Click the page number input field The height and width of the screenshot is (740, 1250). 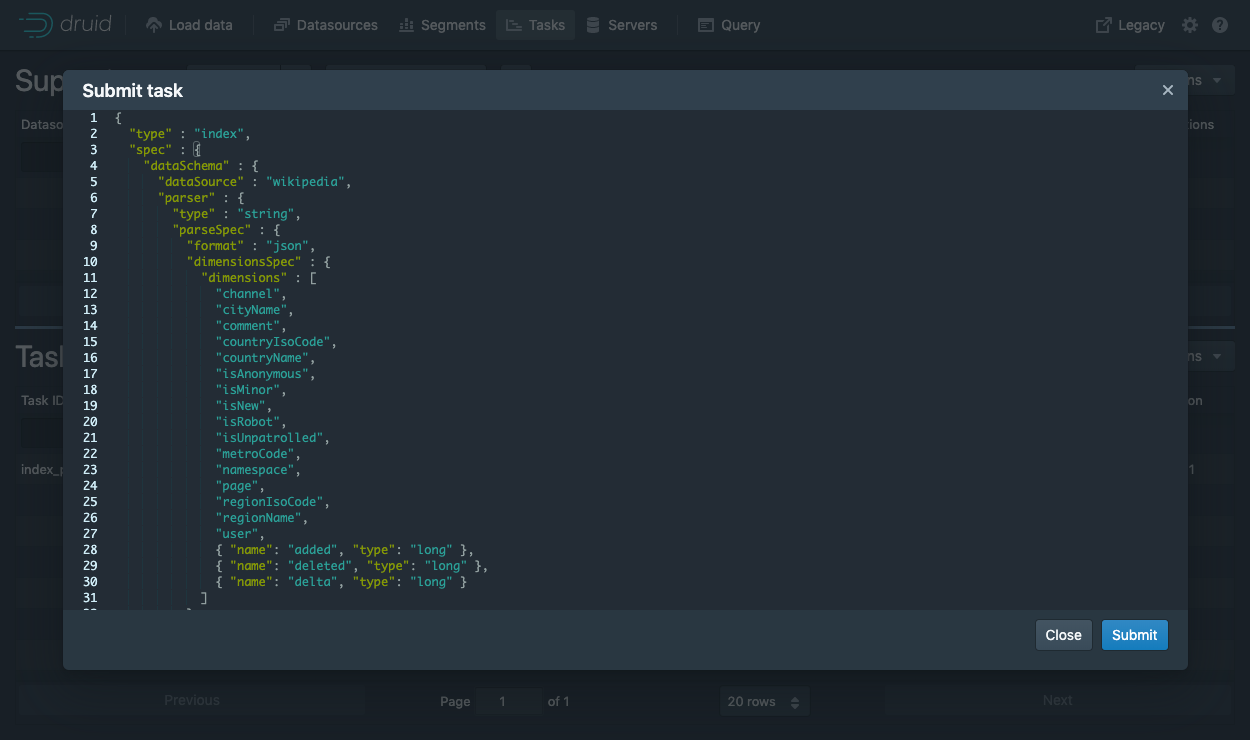point(509,701)
